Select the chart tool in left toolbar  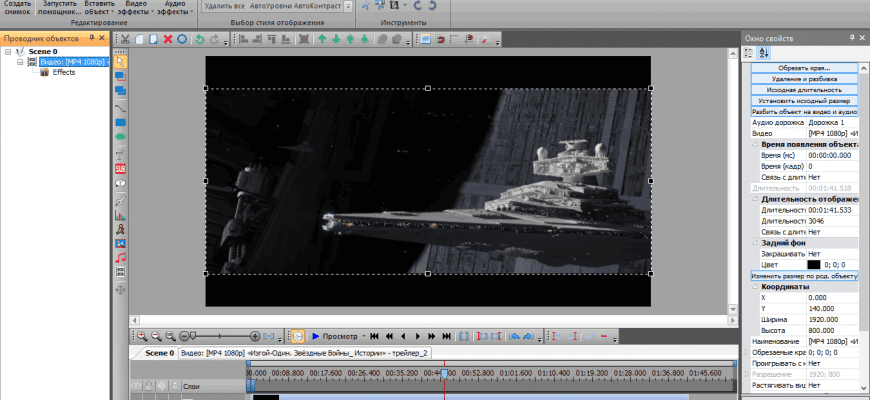point(120,215)
